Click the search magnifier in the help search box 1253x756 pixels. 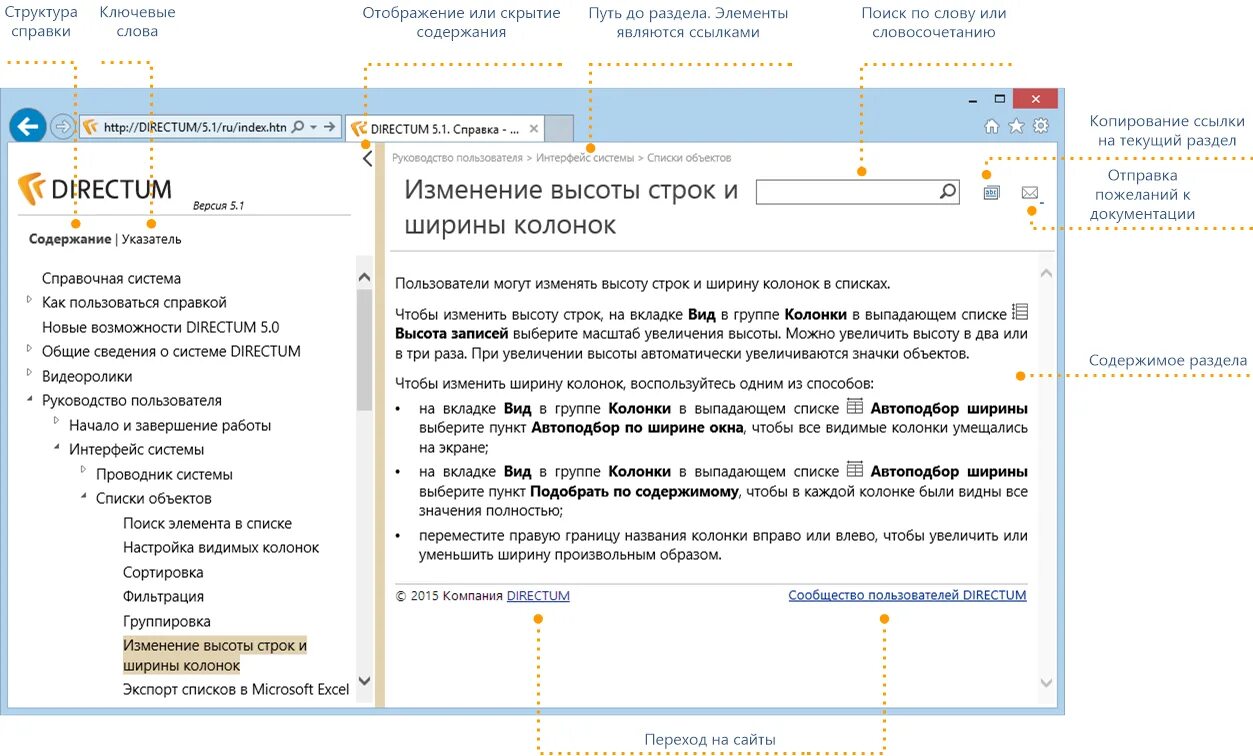click(947, 192)
